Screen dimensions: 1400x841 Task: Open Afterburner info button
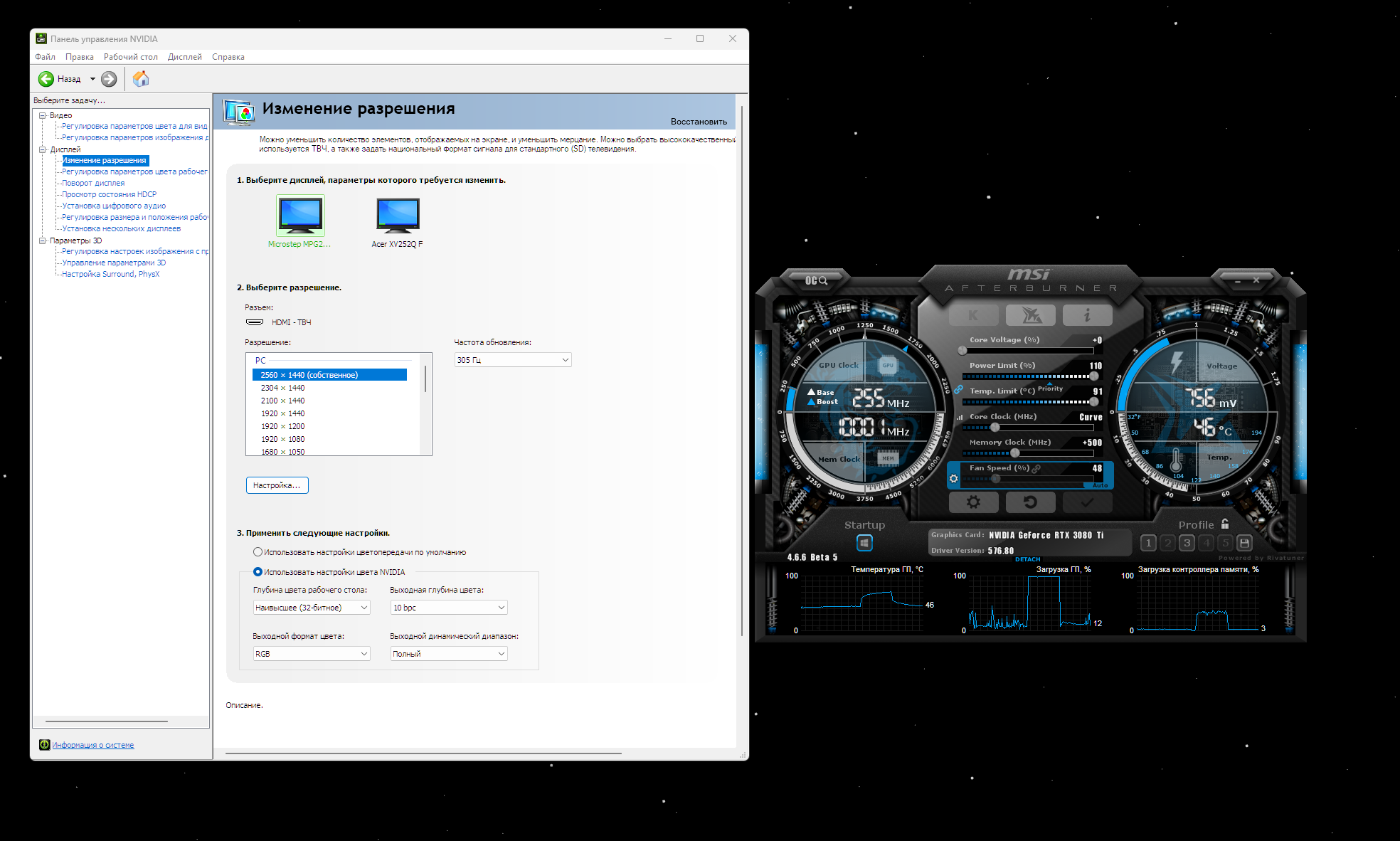pyautogui.click(x=1087, y=315)
